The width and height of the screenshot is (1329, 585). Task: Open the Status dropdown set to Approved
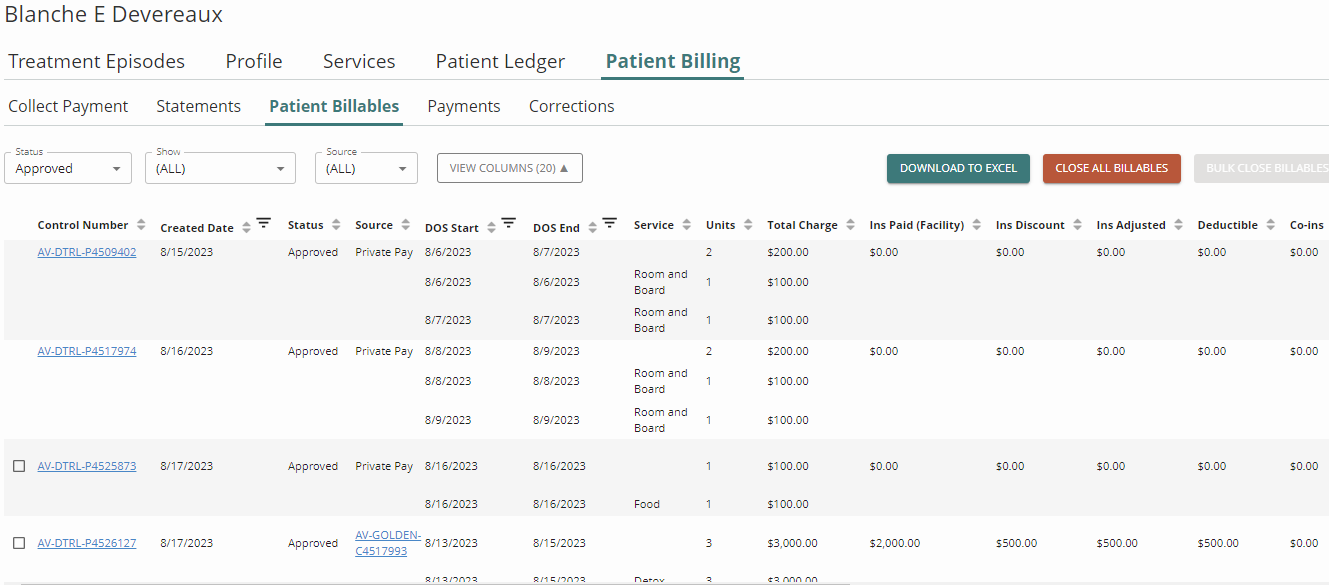coord(68,168)
